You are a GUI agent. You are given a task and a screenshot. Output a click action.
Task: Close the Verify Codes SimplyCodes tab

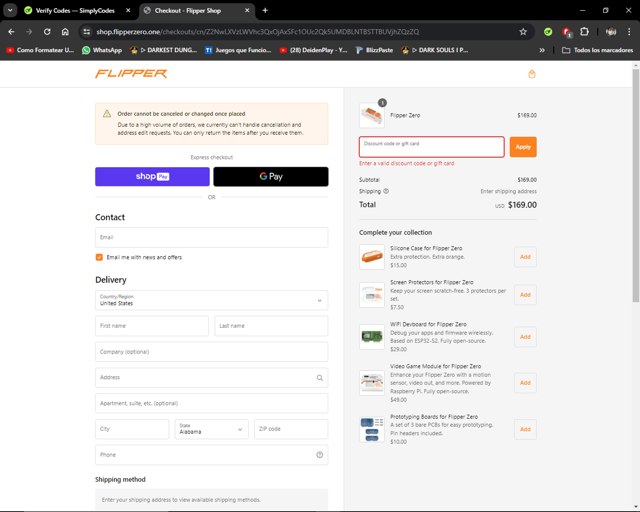click(x=128, y=10)
